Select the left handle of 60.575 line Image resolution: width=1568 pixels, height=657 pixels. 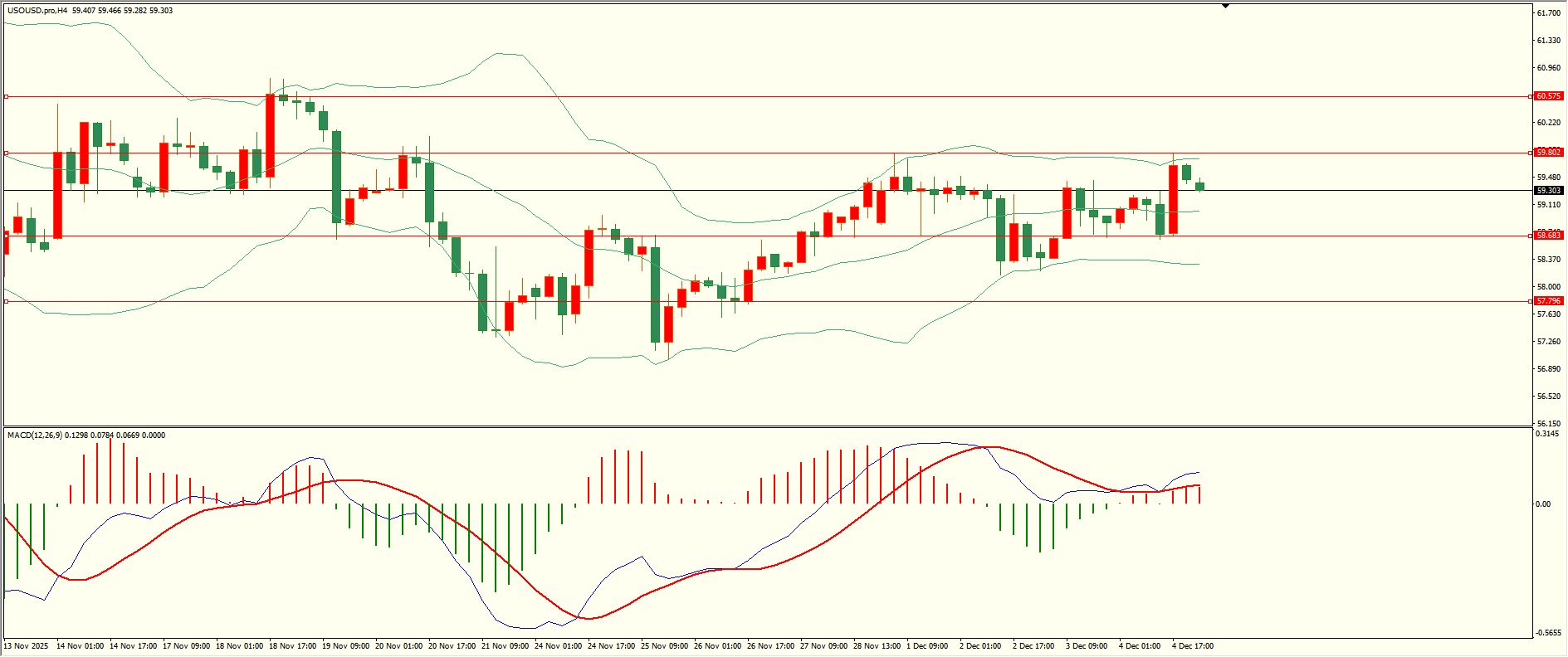pyautogui.click(x=7, y=97)
